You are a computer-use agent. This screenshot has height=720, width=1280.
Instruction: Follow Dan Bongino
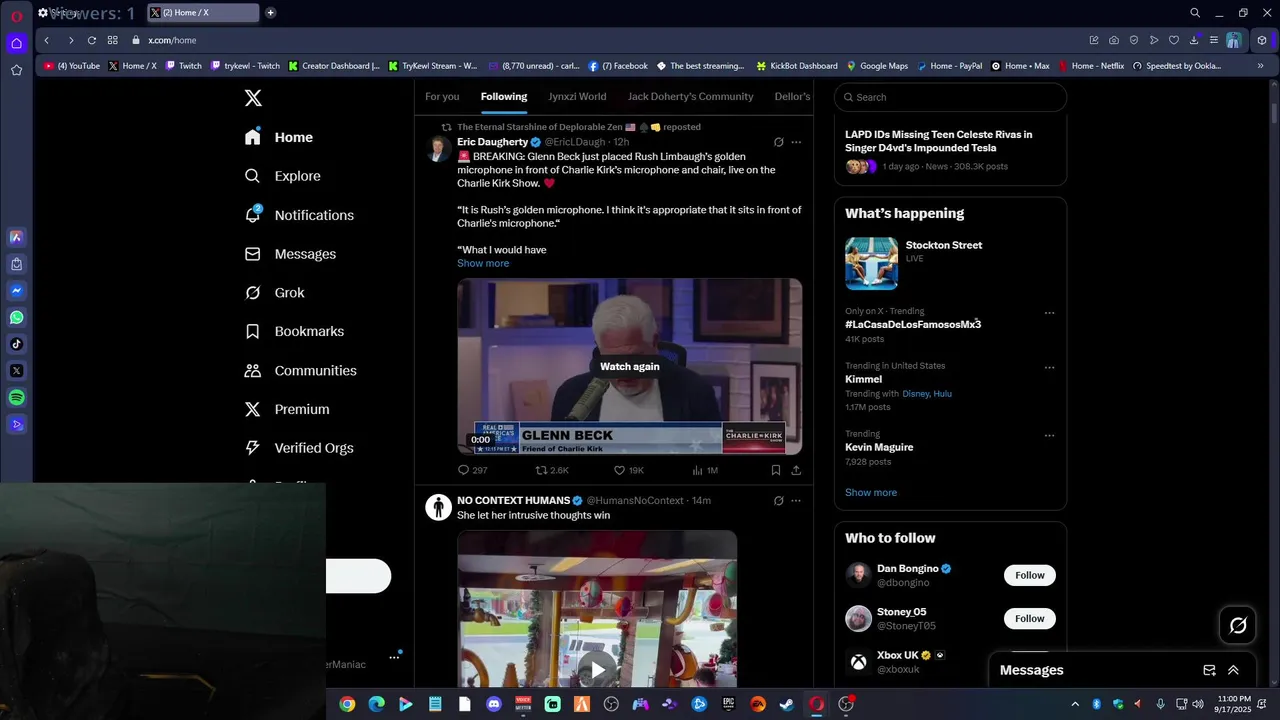point(1030,575)
